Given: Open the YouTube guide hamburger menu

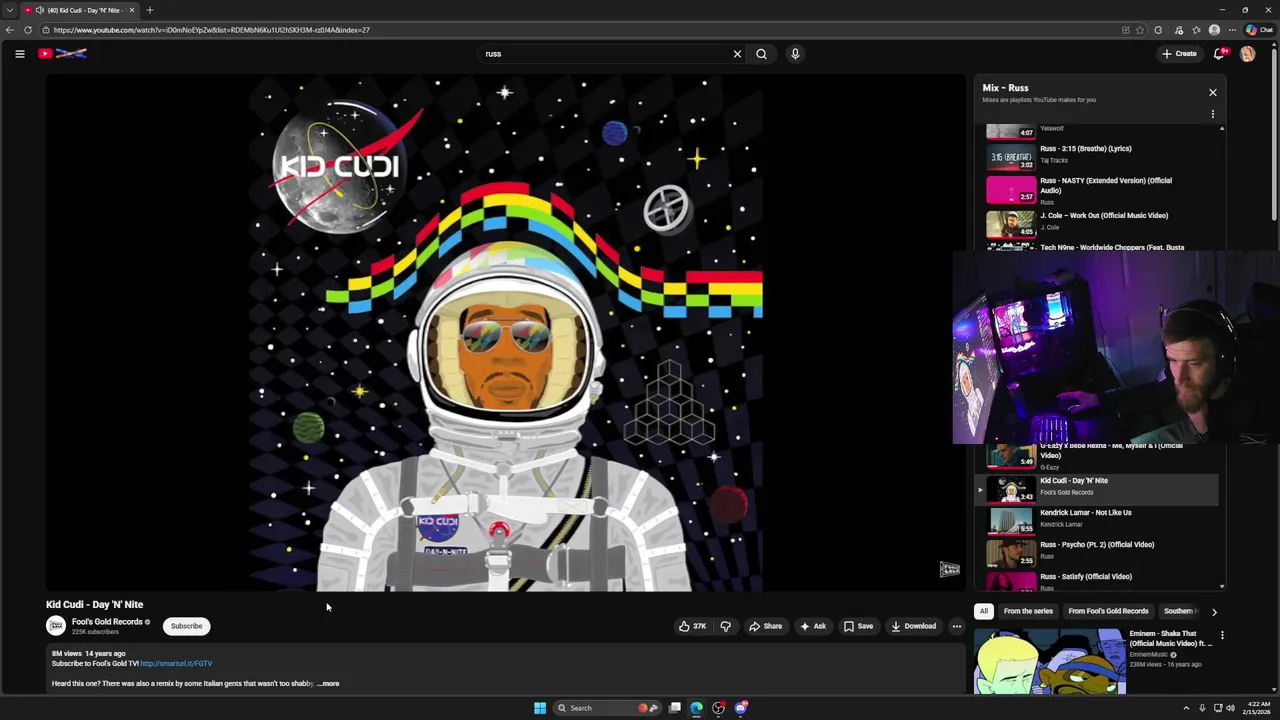Looking at the screenshot, I should [x=19, y=54].
